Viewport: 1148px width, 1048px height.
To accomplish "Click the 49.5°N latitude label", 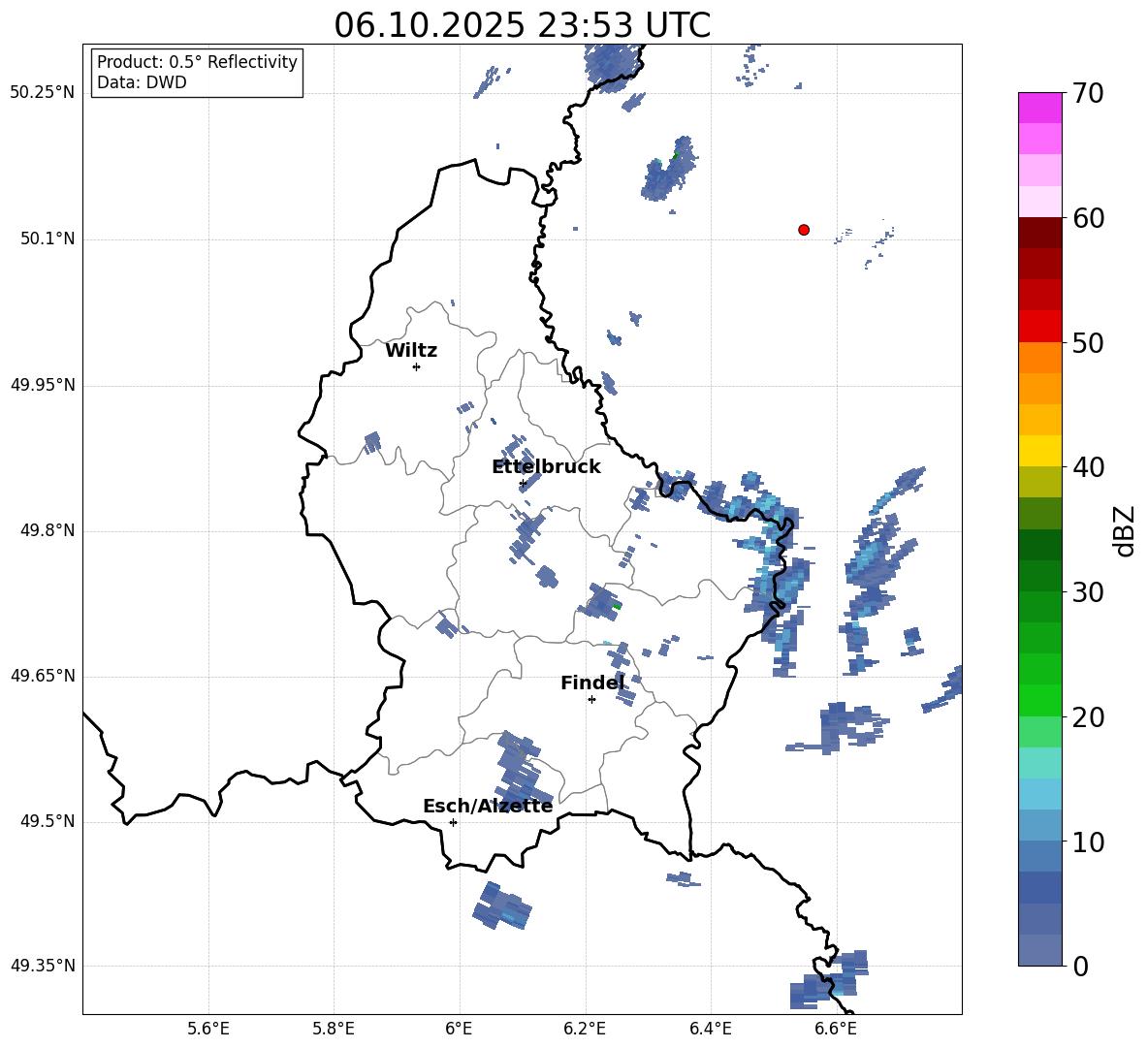I will pyautogui.click(x=47, y=821).
